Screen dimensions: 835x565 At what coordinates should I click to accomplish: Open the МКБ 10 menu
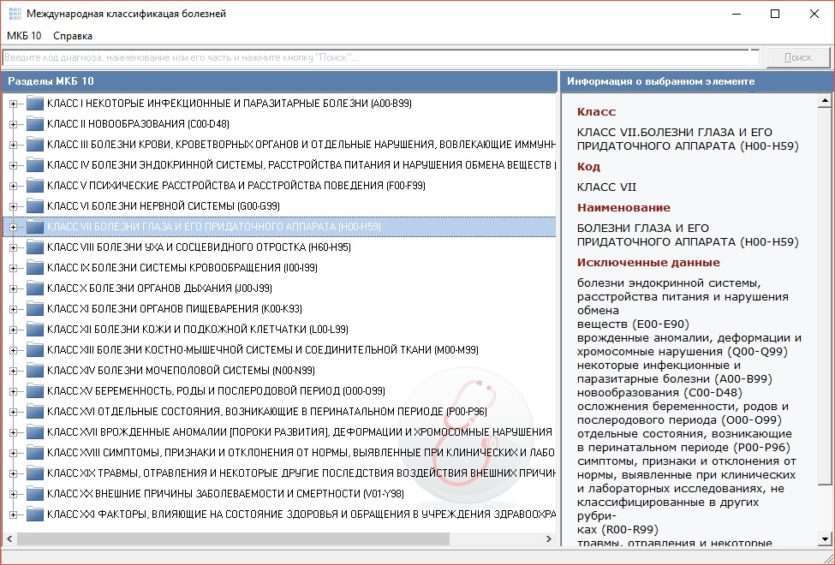coord(24,36)
